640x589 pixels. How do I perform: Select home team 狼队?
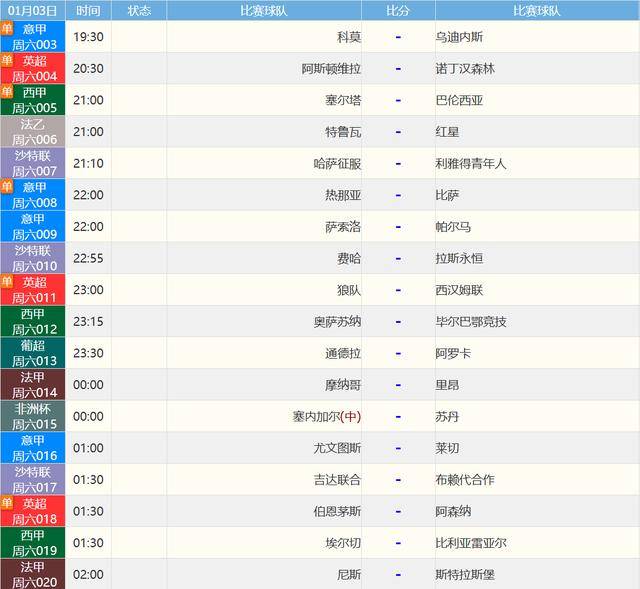pyautogui.click(x=349, y=290)
